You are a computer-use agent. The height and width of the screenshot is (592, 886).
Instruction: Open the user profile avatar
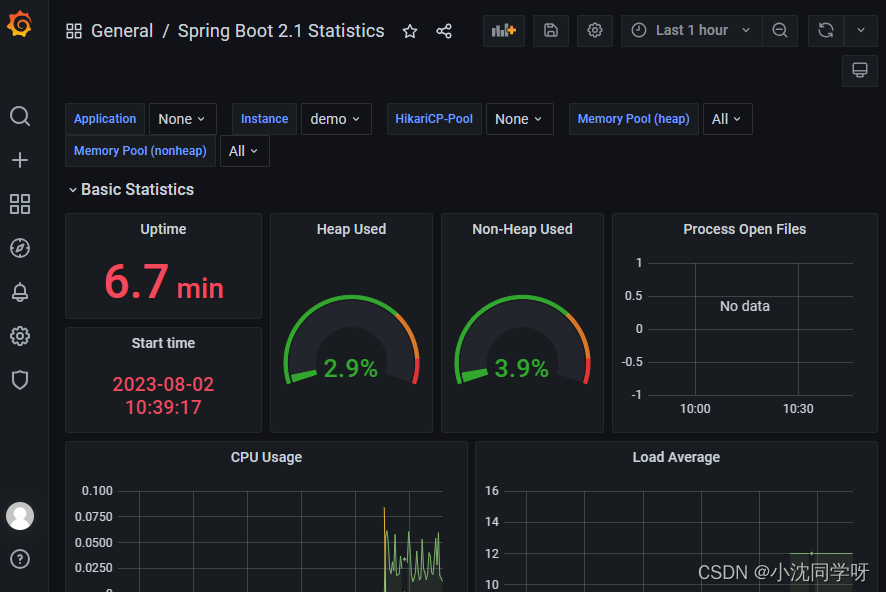coord(20,516)
